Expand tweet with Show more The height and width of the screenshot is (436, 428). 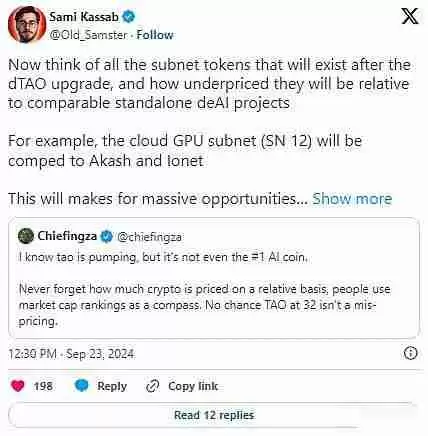pyautogui.click(x=352, y=199)
